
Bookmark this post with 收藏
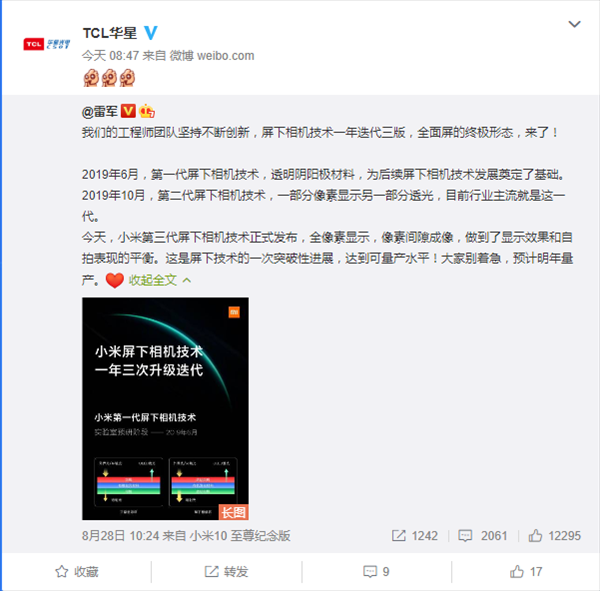(x=77, y=571)
